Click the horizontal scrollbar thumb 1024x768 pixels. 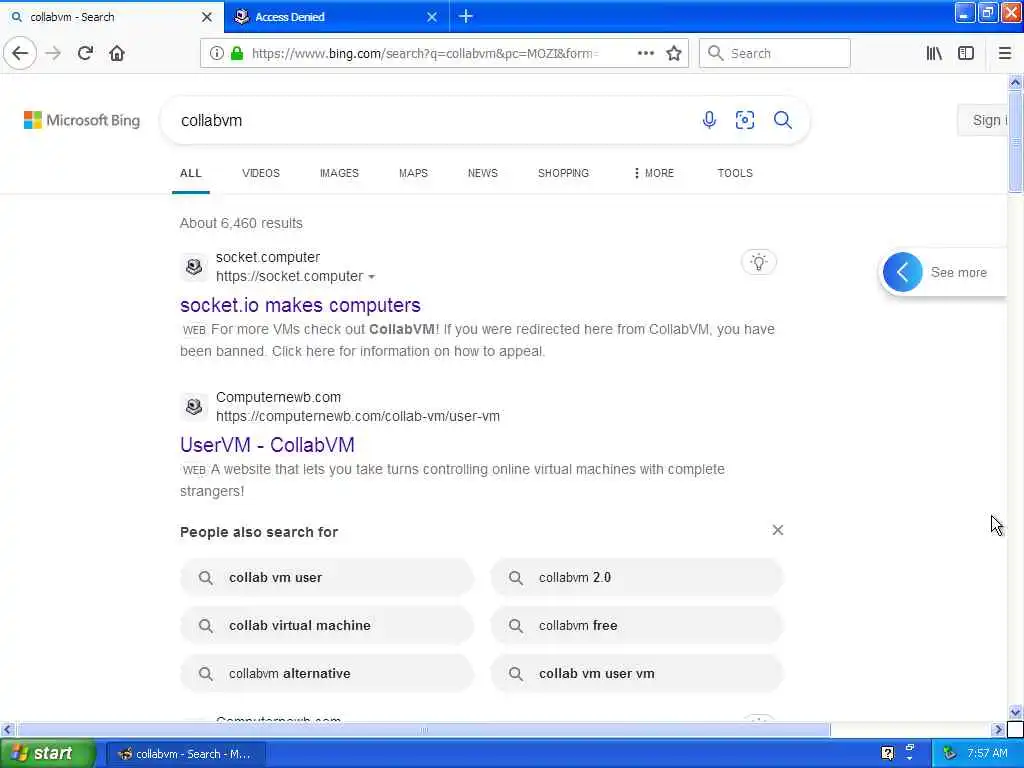click(423, 729)
